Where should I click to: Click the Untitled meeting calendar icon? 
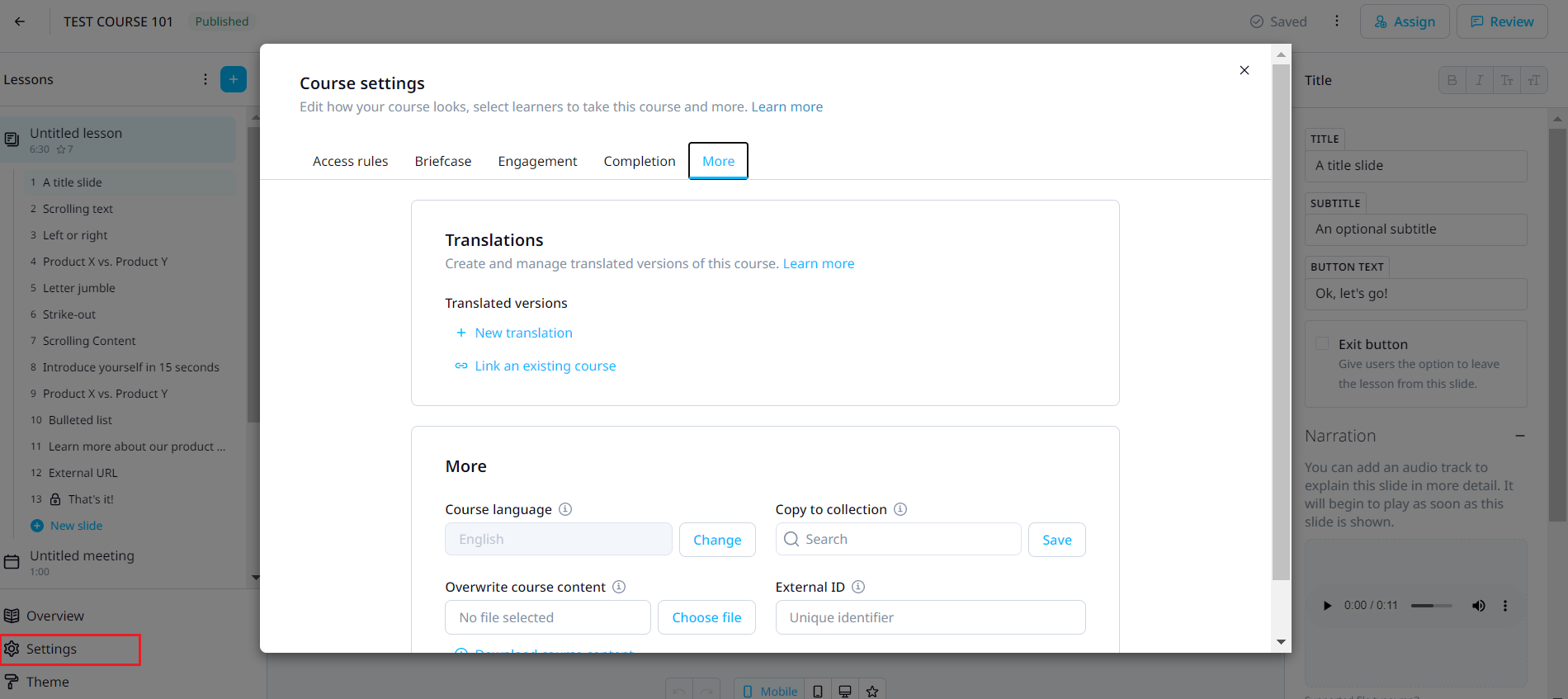[12, 562]
